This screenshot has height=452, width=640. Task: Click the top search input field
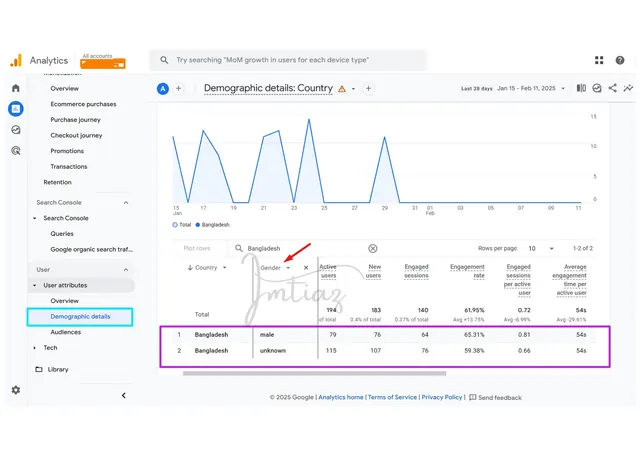click(x=288, y=60)
